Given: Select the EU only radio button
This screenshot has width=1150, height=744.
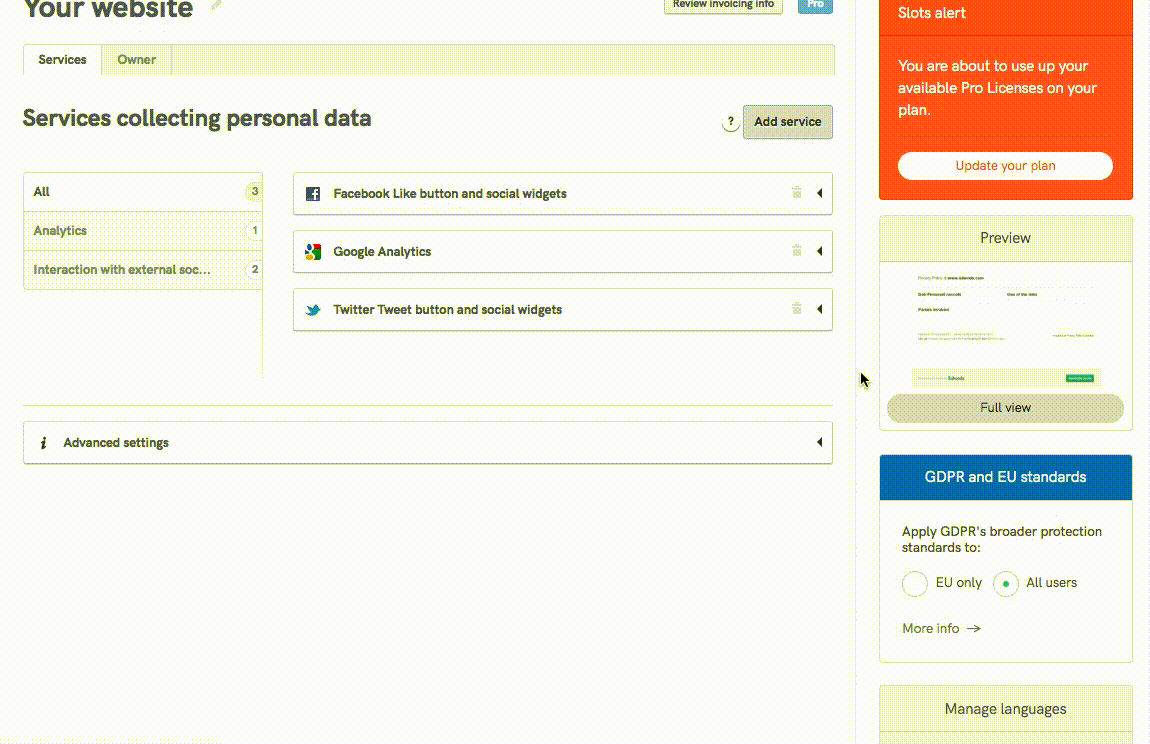Looking at the screenshot, I should pyautogui.click(x=915, y=583).
